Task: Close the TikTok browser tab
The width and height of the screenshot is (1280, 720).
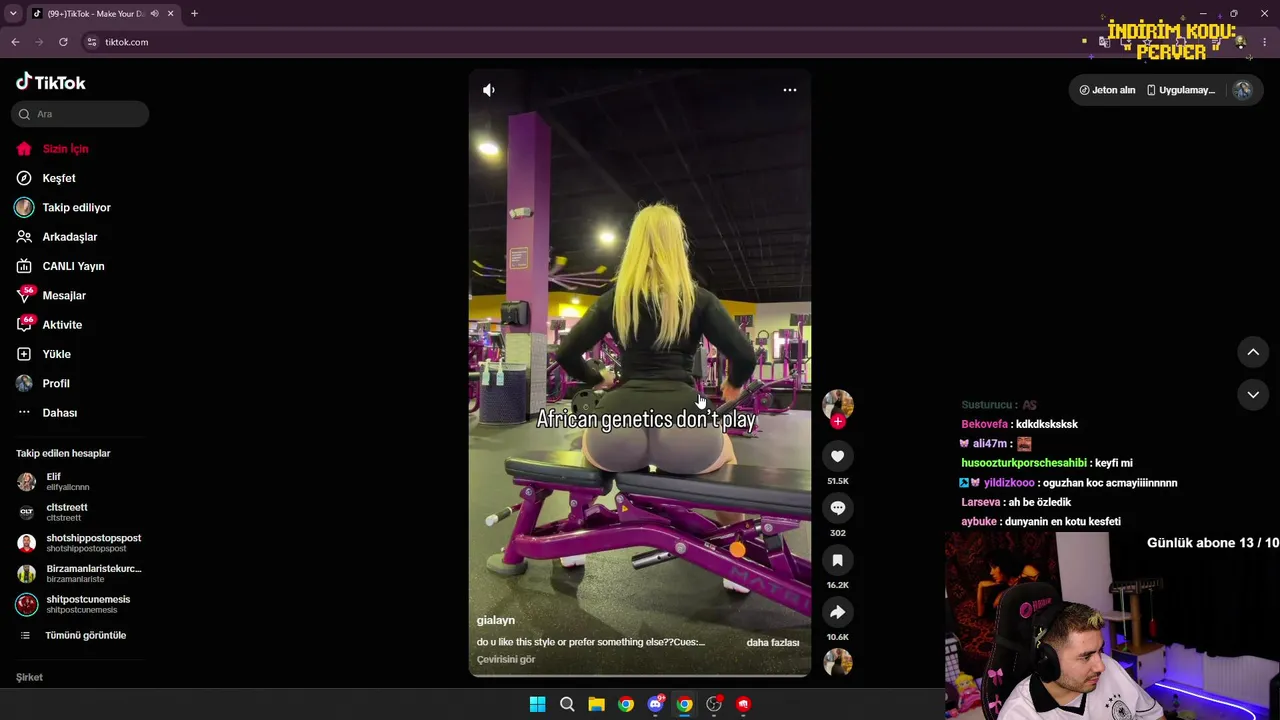Action: [x=170, y=14]
